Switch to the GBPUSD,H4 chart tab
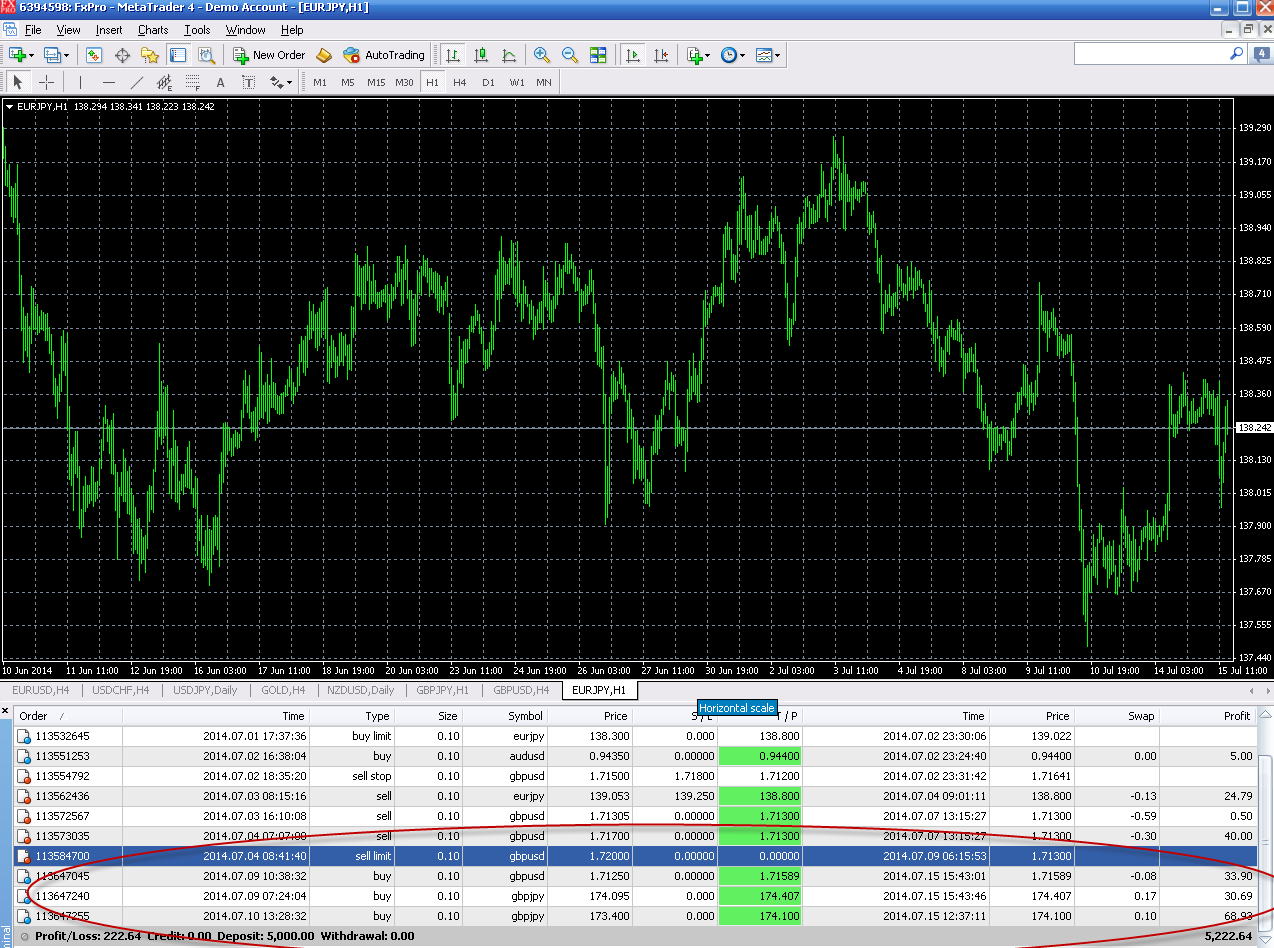The height and width of the screenshot is (948, 1274). tap(519, 690)
